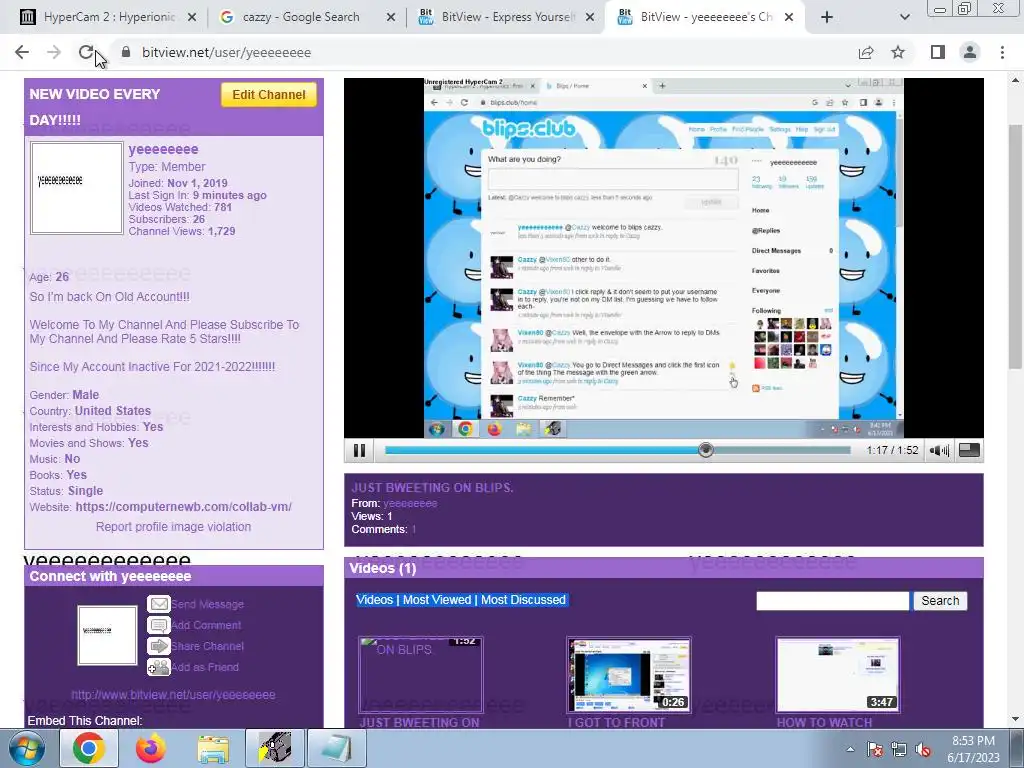Open the 0:26 video thumbnail

click(629, 675)
